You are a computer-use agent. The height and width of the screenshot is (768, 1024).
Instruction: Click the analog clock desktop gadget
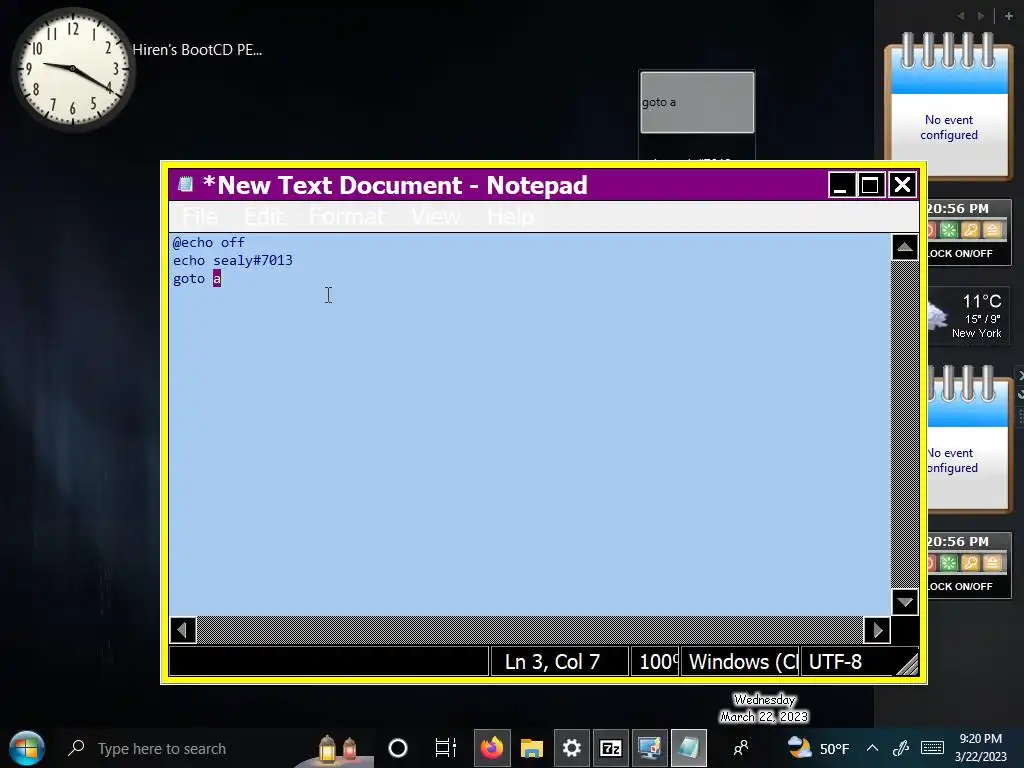click(72, 69)
